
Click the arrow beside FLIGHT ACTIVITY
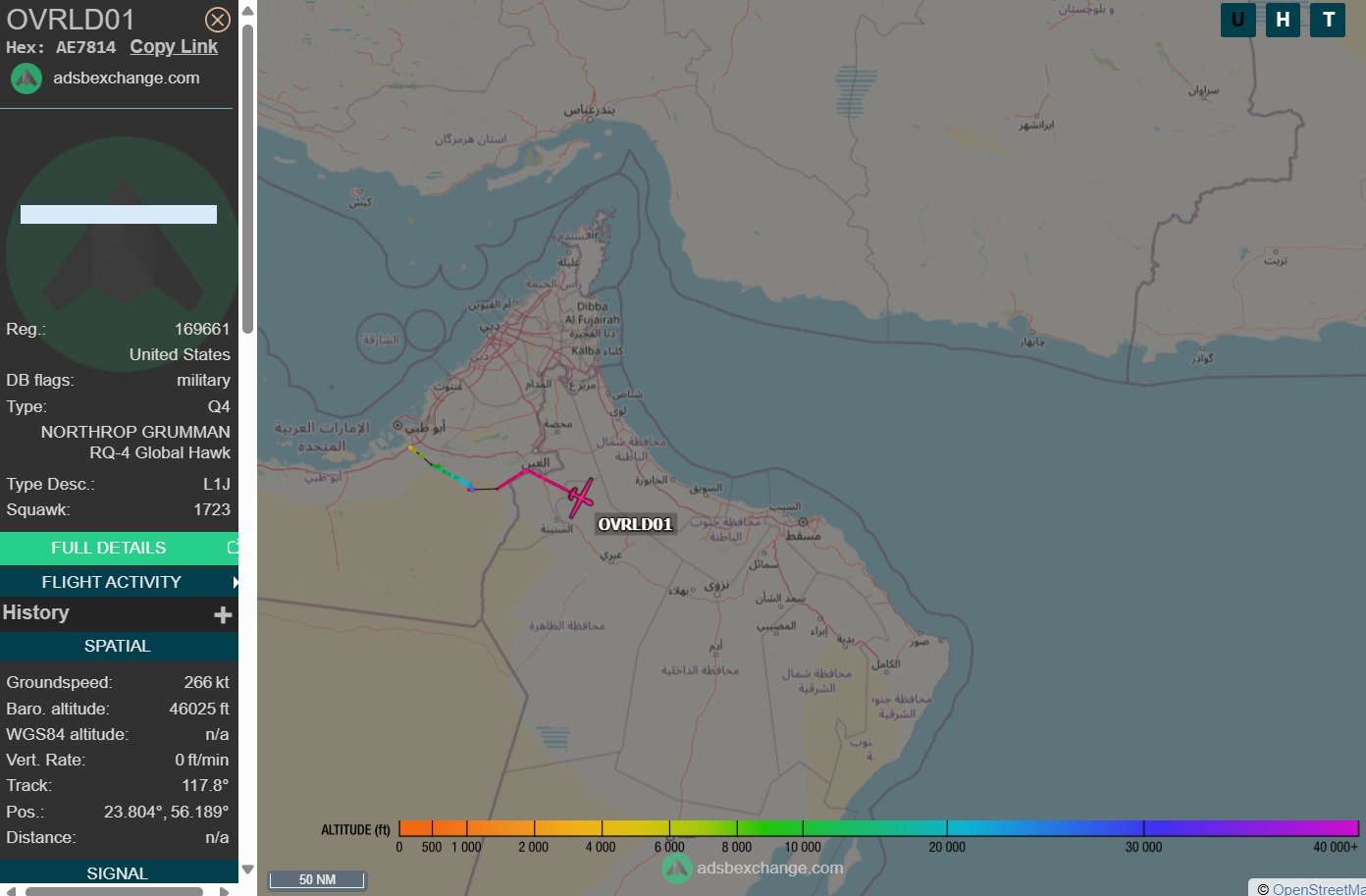point(236,582)
